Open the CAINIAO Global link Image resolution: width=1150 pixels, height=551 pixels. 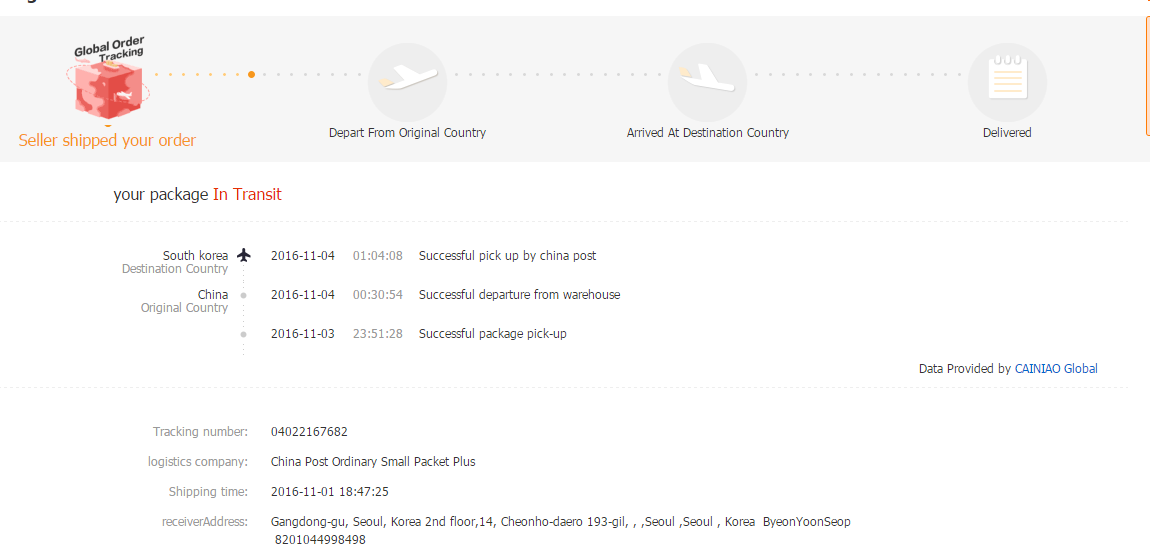tap(1056, 369)
